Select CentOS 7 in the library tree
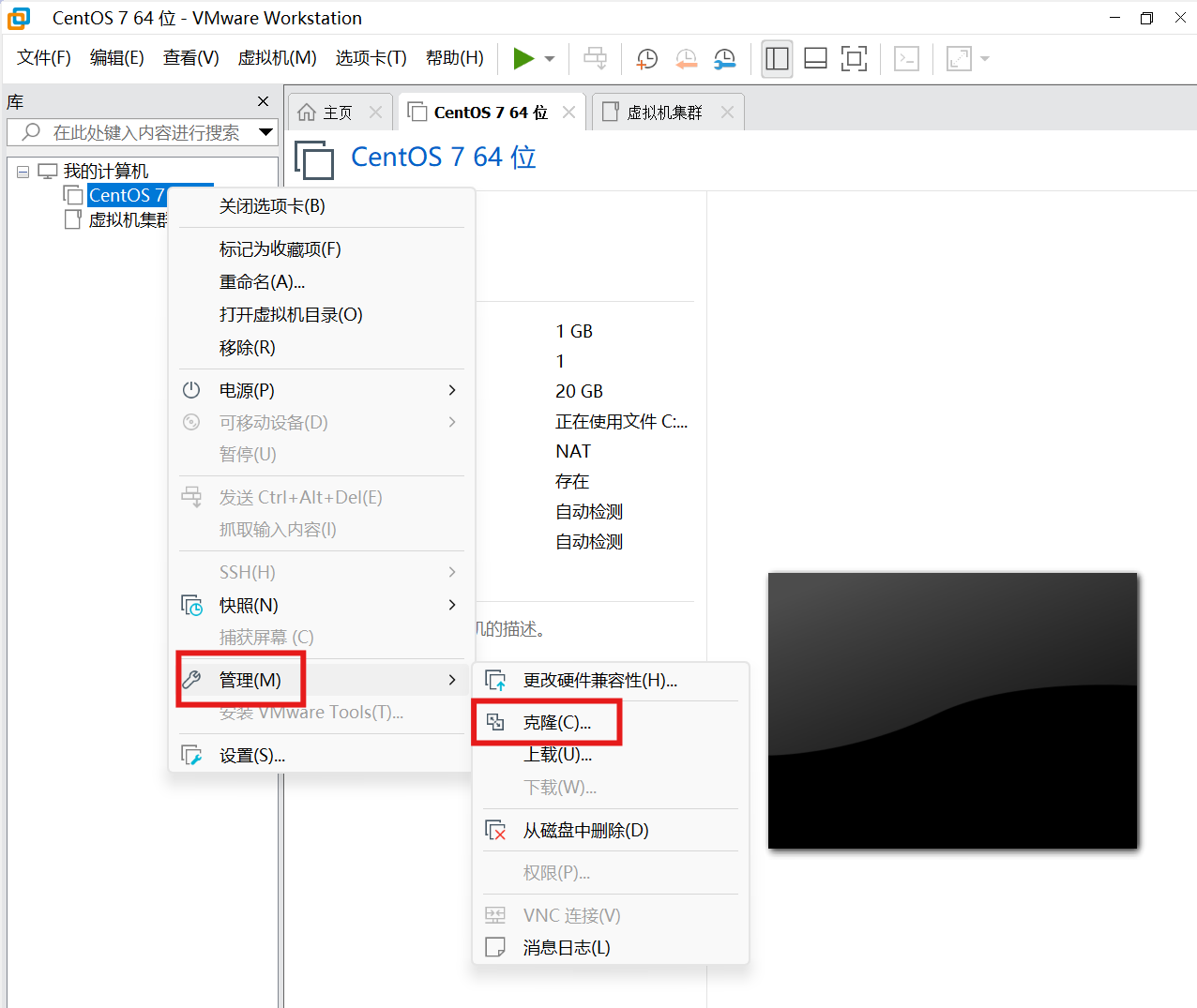This screenshot has width=1197, height=1008. coord(126,195)
